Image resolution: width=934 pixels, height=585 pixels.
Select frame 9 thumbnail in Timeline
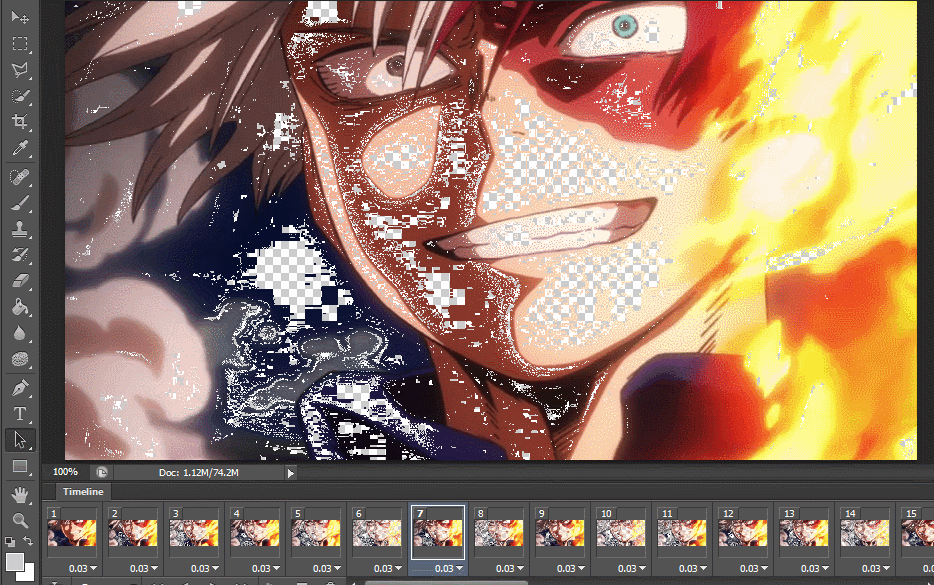click(560, 533)
